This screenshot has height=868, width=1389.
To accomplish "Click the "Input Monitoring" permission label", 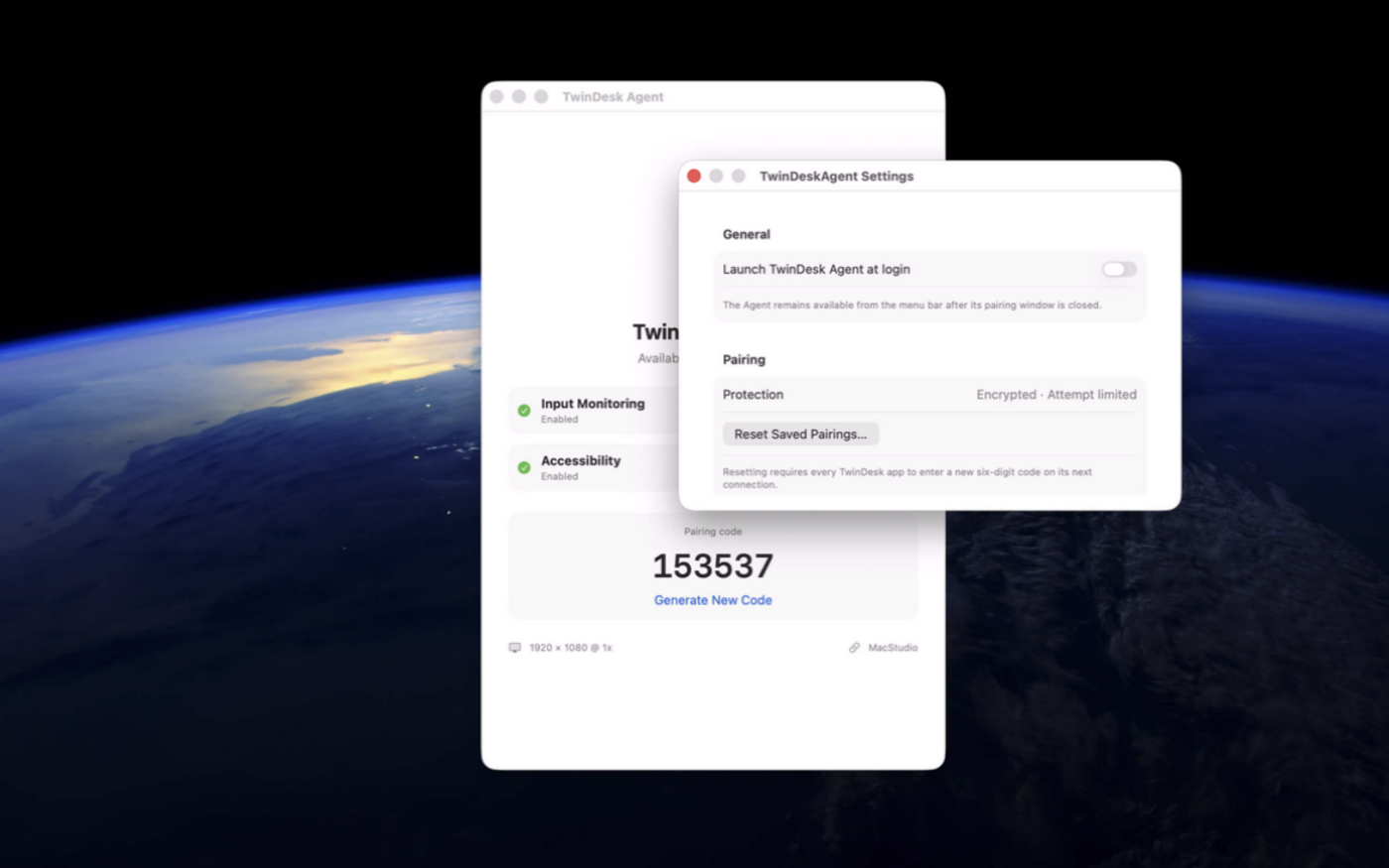I will tap(592, 404).
